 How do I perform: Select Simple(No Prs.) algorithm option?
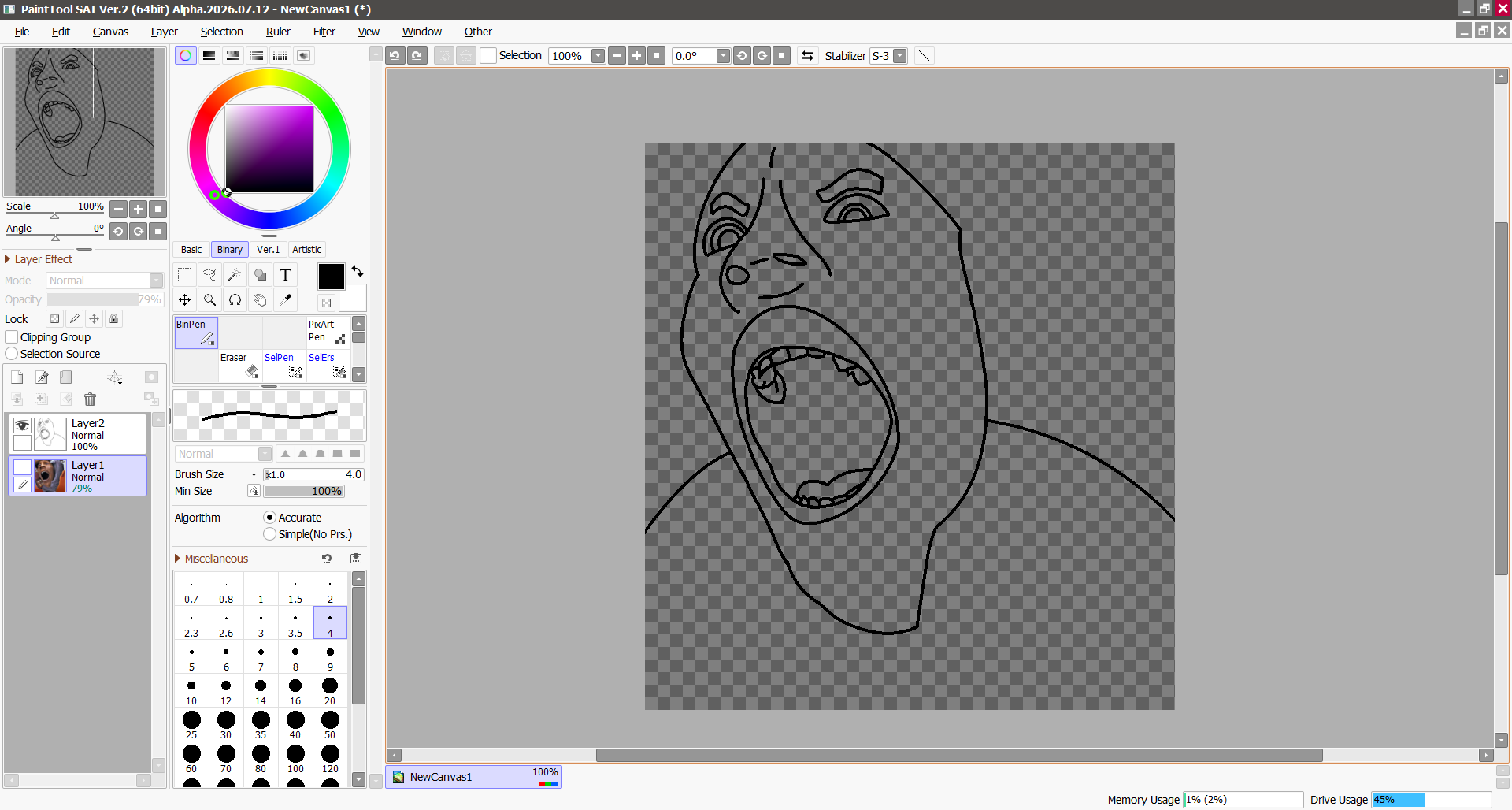[269, 534]
